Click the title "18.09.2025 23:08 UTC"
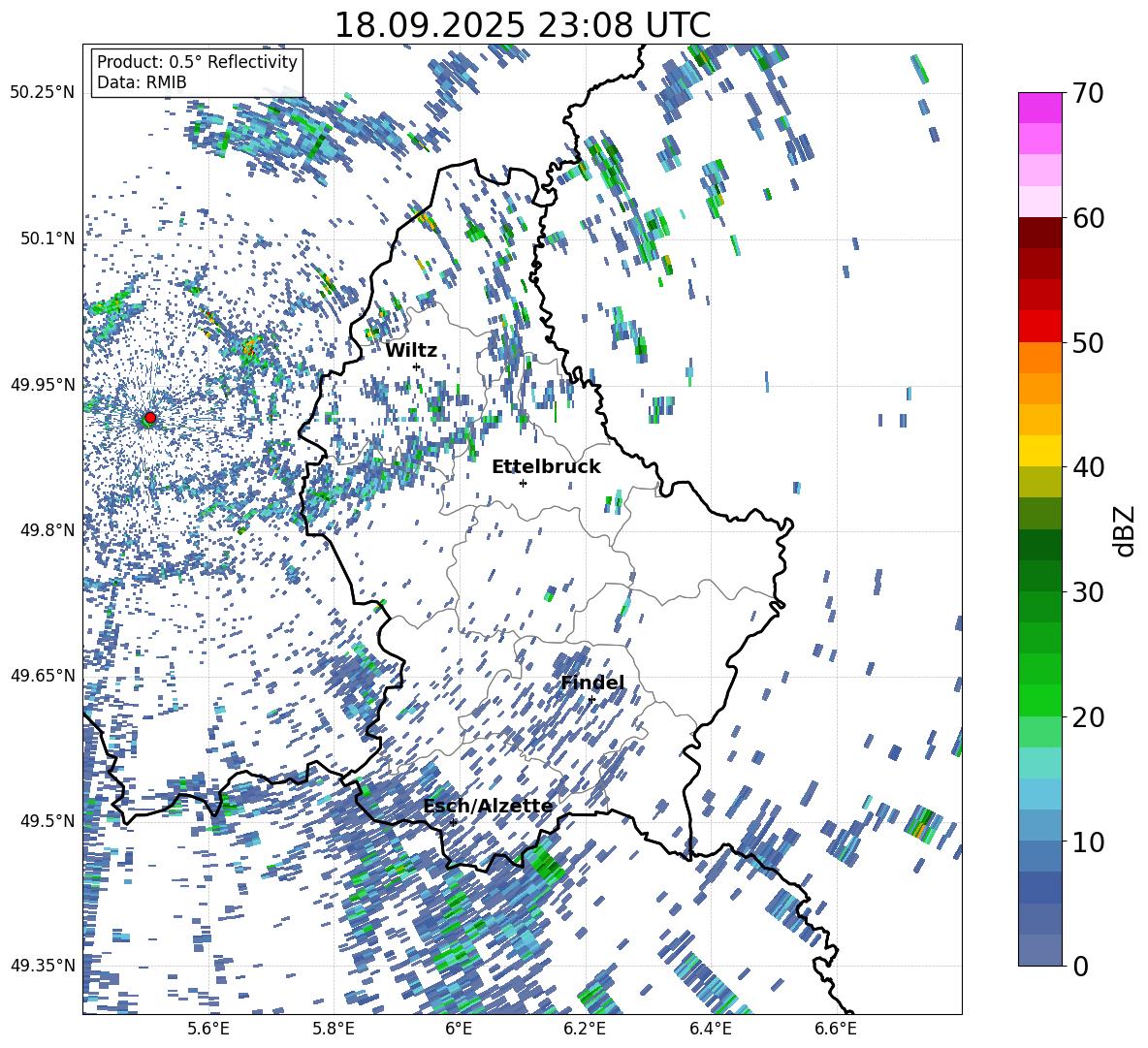 coord(522,25)
